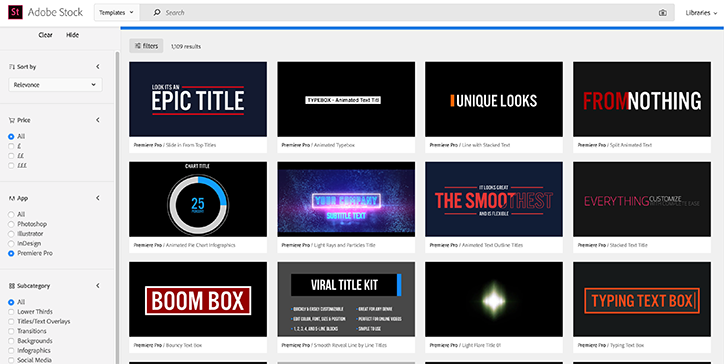Click the Bouncy Text Box caption
The image size is (724, 364).
pos(184,346)
